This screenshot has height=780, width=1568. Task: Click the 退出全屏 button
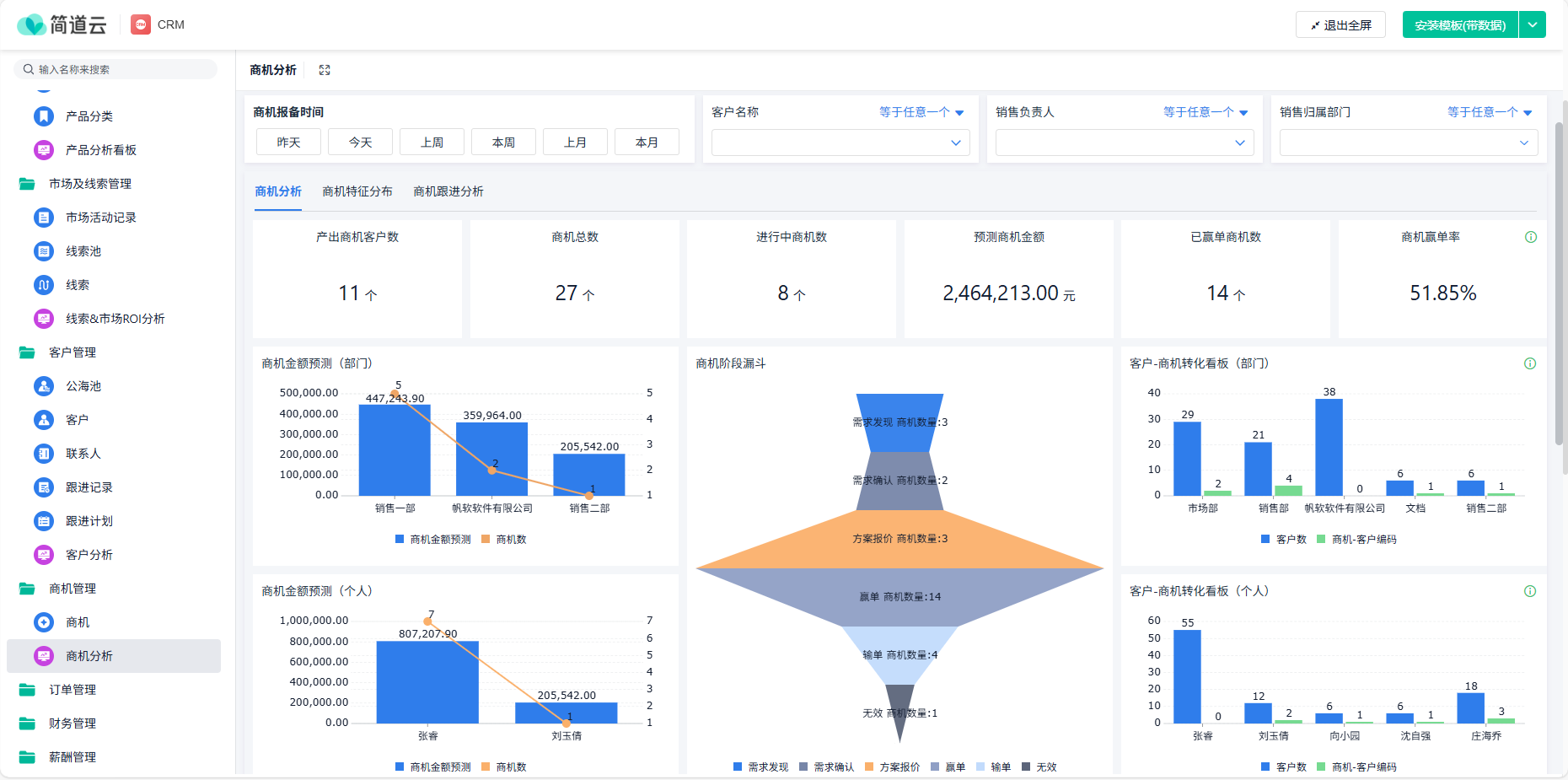(1340, 24)
